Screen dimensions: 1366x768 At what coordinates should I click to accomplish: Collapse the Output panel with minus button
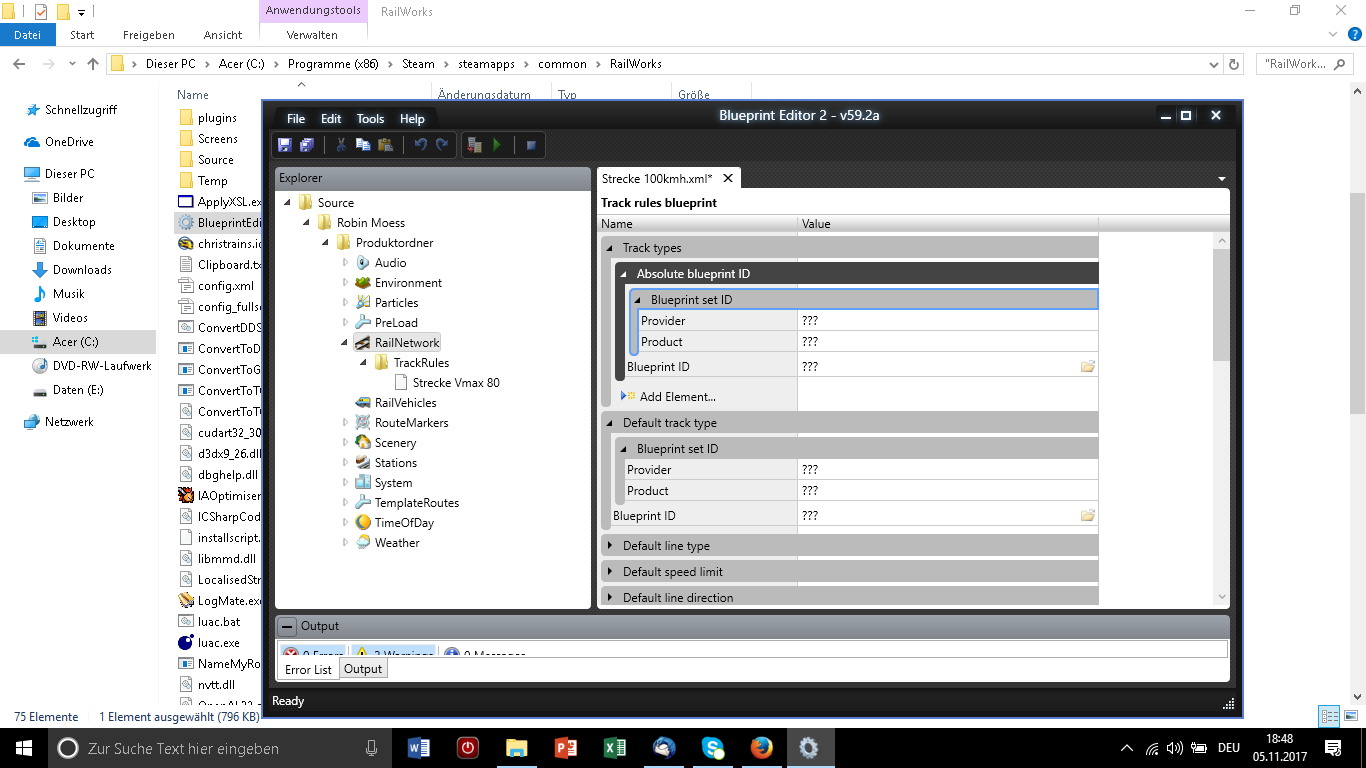pyautogui.click(x=287, y=627)
